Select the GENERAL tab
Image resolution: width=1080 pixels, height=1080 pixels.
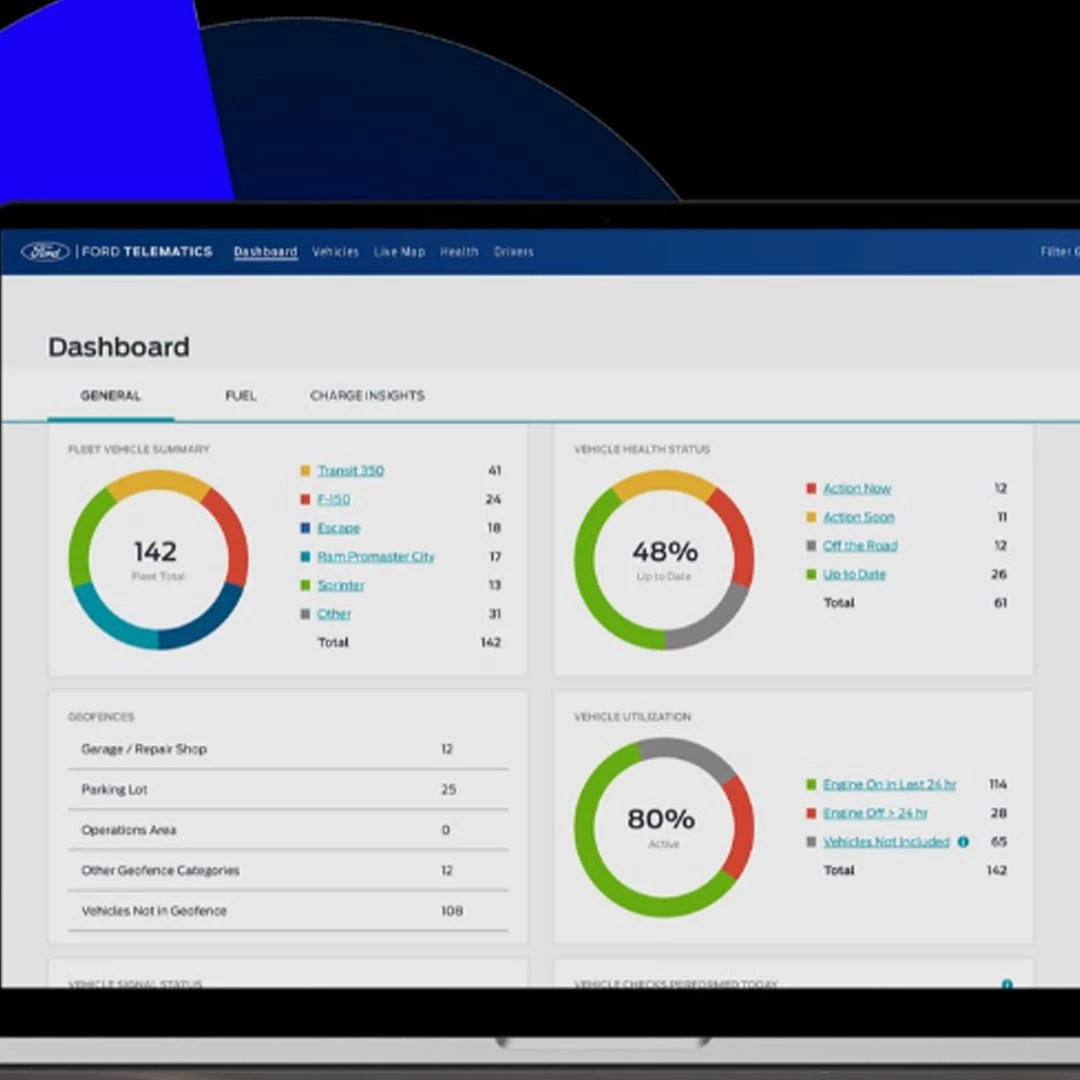pos(111,396)
